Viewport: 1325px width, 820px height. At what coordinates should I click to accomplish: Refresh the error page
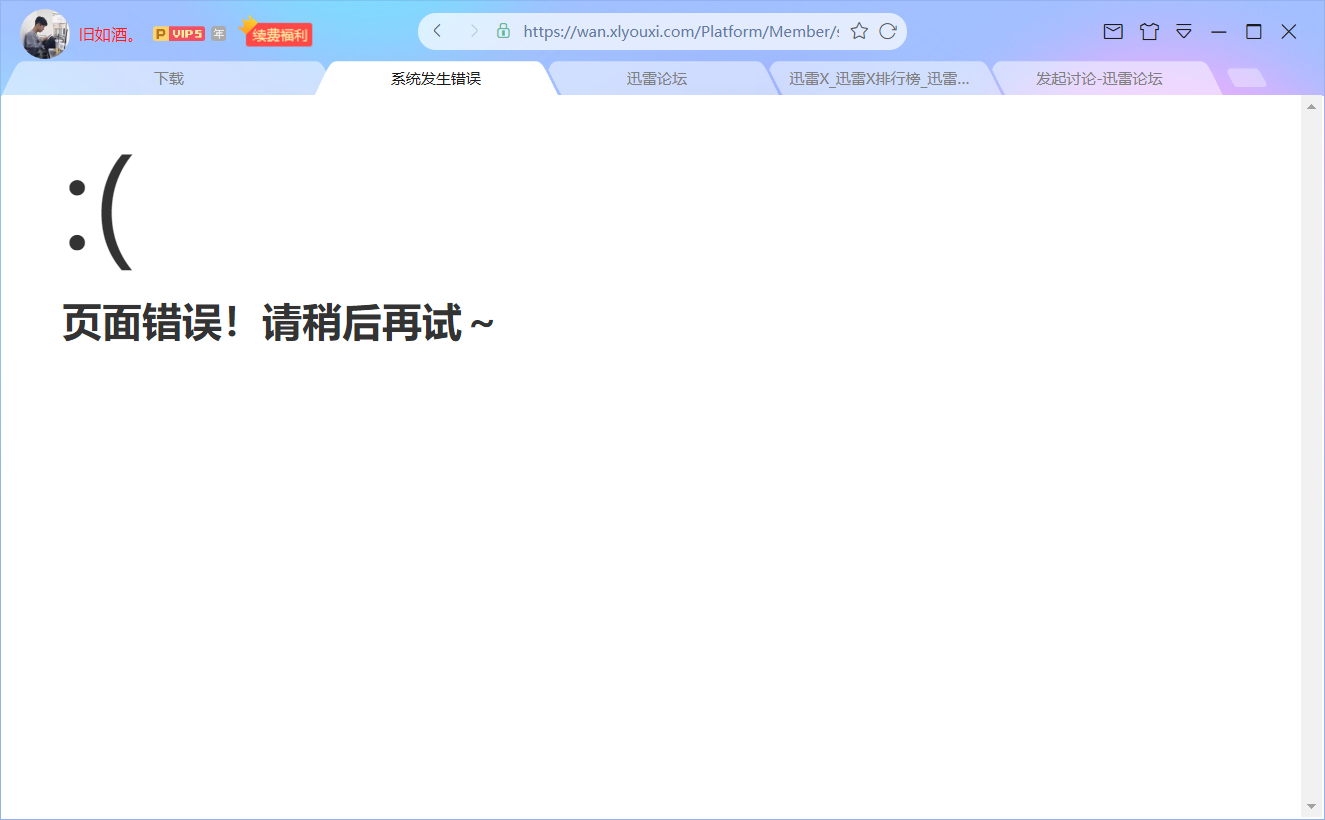click(x=888, y=31)
